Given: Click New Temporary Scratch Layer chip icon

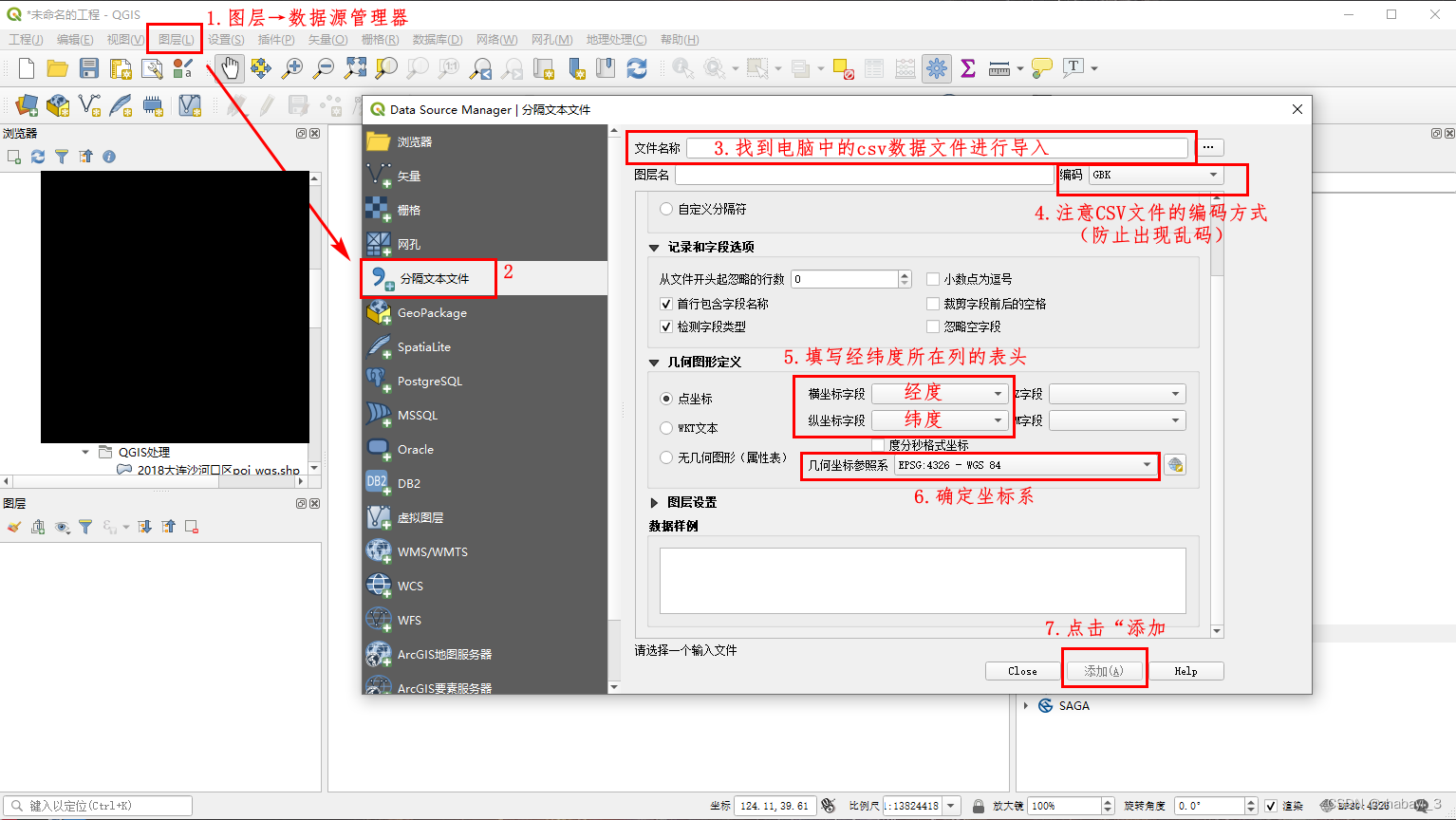Looking at the screenshot, I should [152, 105].
